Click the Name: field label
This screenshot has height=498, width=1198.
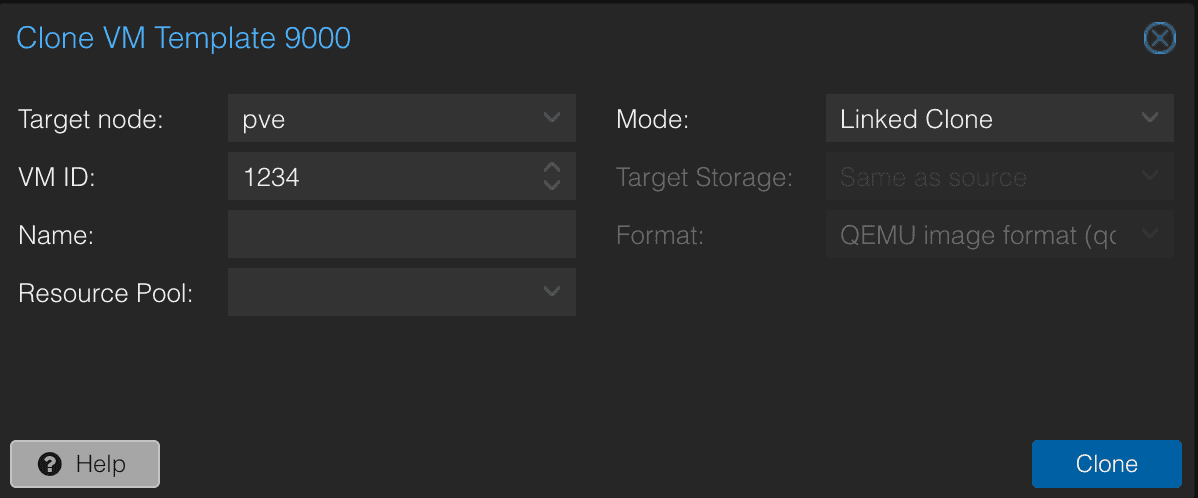[56, 236]
